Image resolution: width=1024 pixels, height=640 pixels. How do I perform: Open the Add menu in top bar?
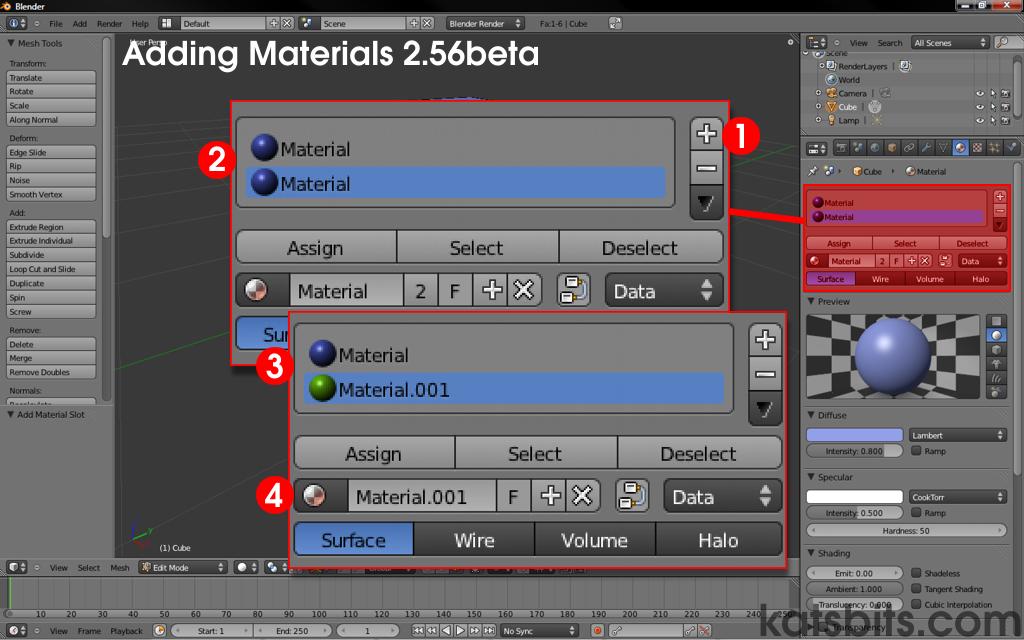coord(80,24)
